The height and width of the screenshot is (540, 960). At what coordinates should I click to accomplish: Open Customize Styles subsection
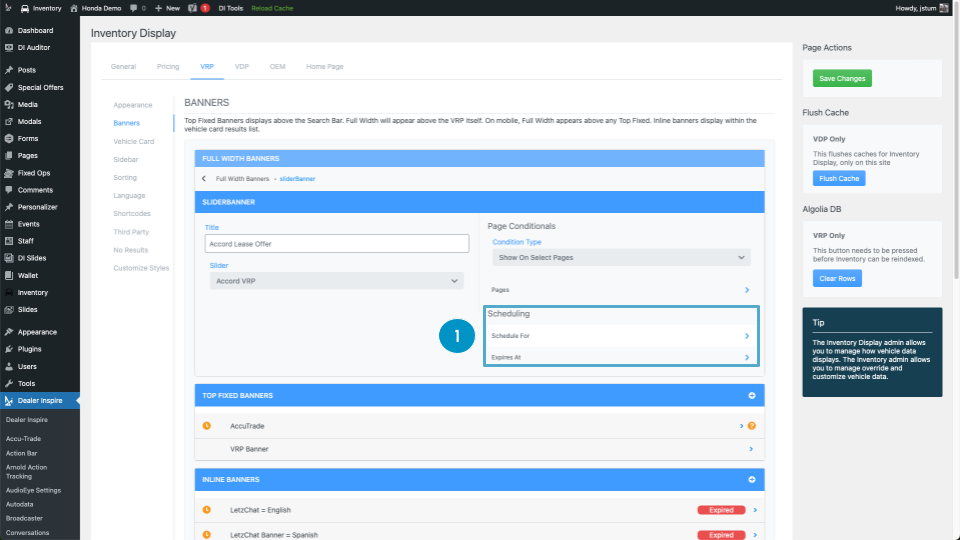[x=141, y=268]
